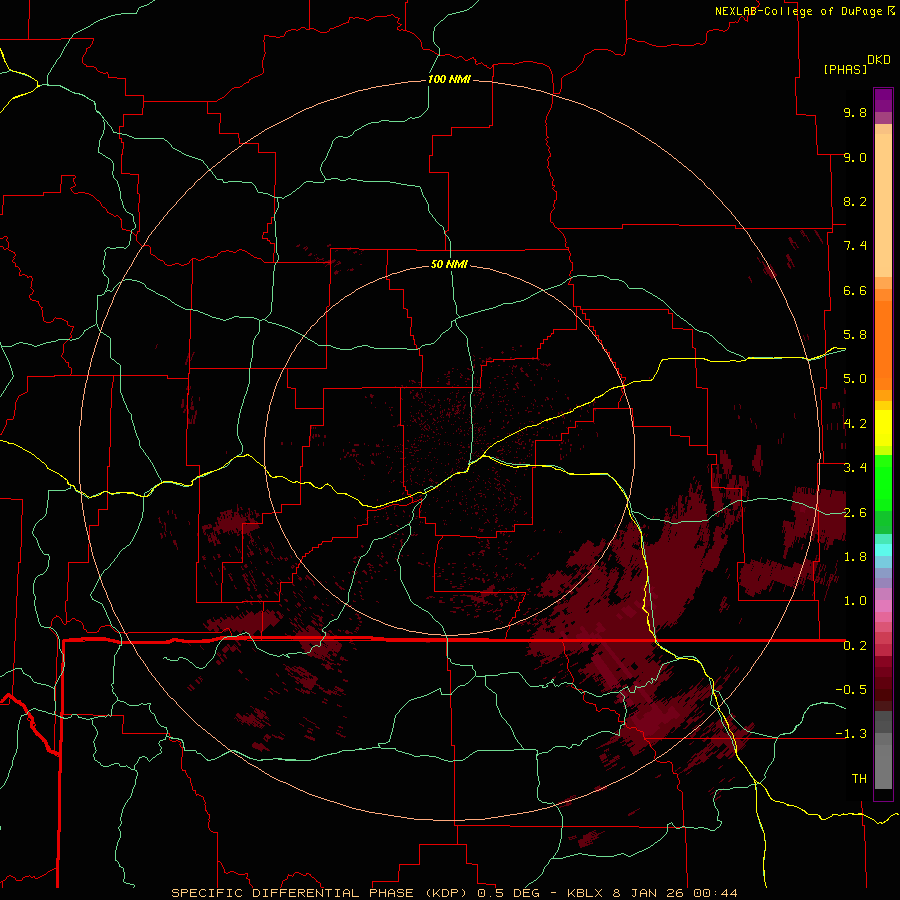Click the 8.2 scale value
Screen dimensions: 900x900
tap(855, 201)
